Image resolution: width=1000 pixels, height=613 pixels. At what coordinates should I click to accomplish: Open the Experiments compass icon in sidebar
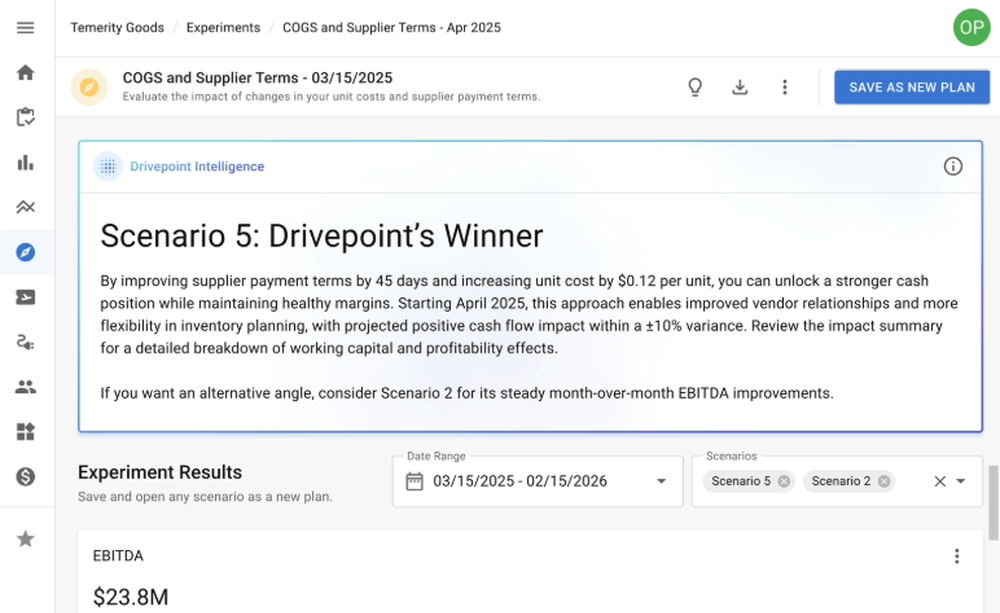[x=25, y=252]
